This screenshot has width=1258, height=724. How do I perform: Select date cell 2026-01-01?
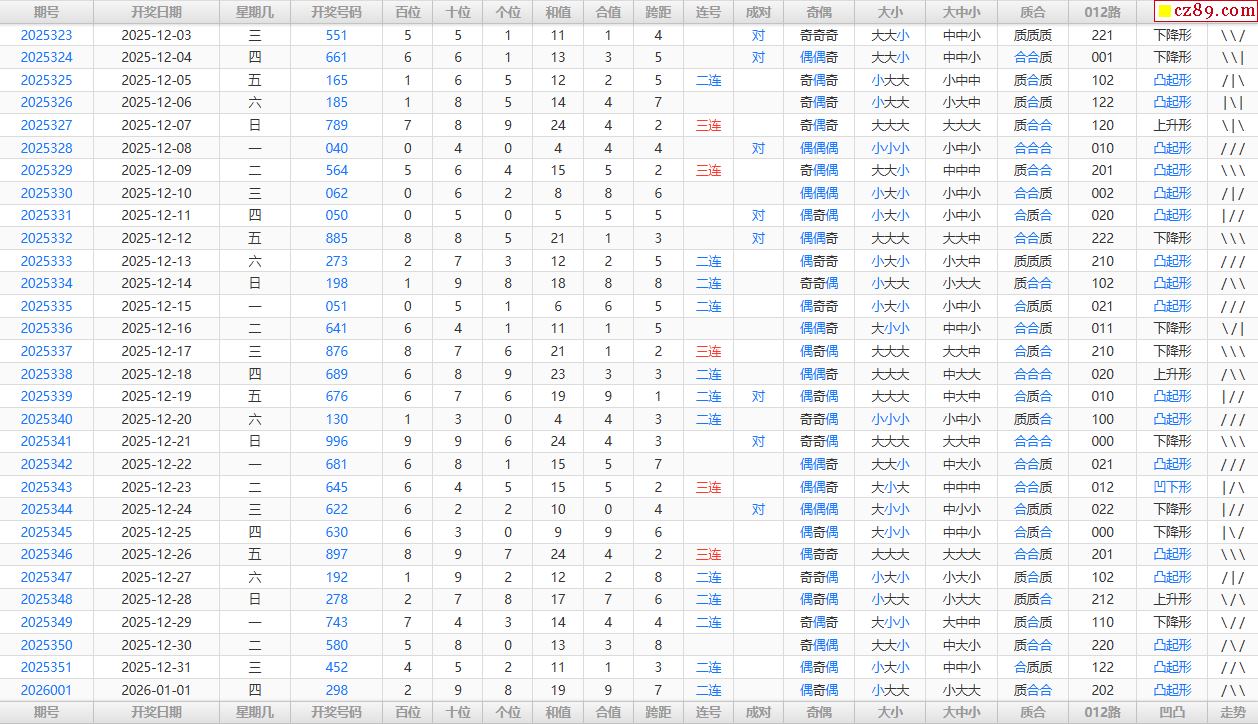pos(156,690)
